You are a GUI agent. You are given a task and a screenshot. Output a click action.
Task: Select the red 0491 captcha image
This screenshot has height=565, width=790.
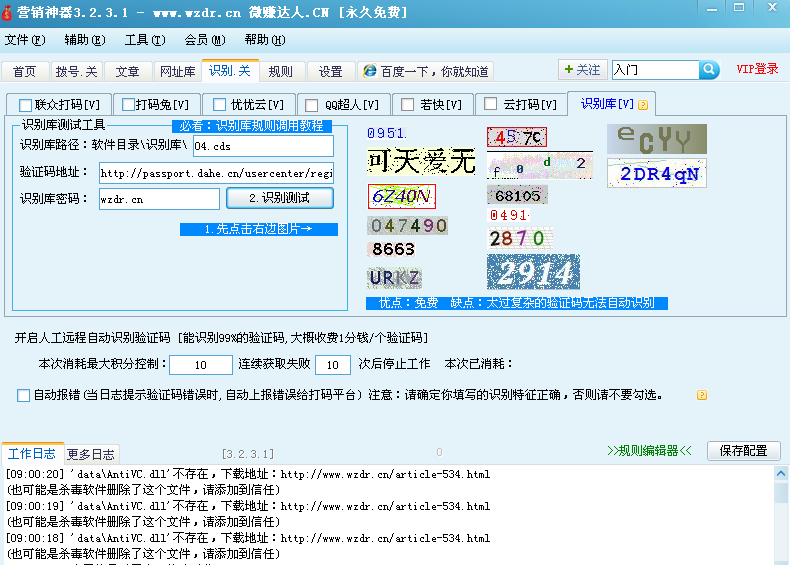pyautogui.click(x=509, y=215)
